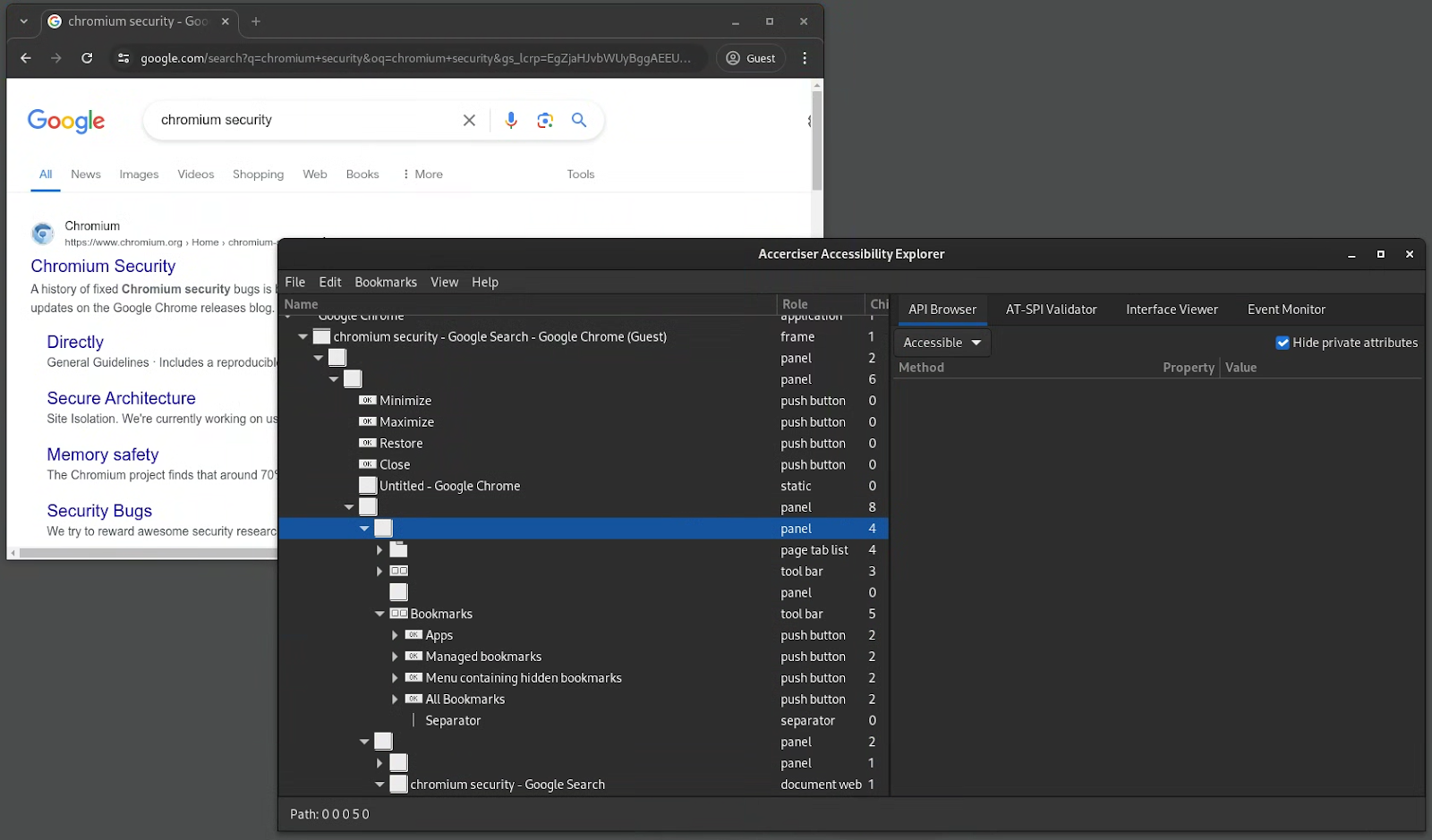Select the Minimize push button row

point(584,401)
